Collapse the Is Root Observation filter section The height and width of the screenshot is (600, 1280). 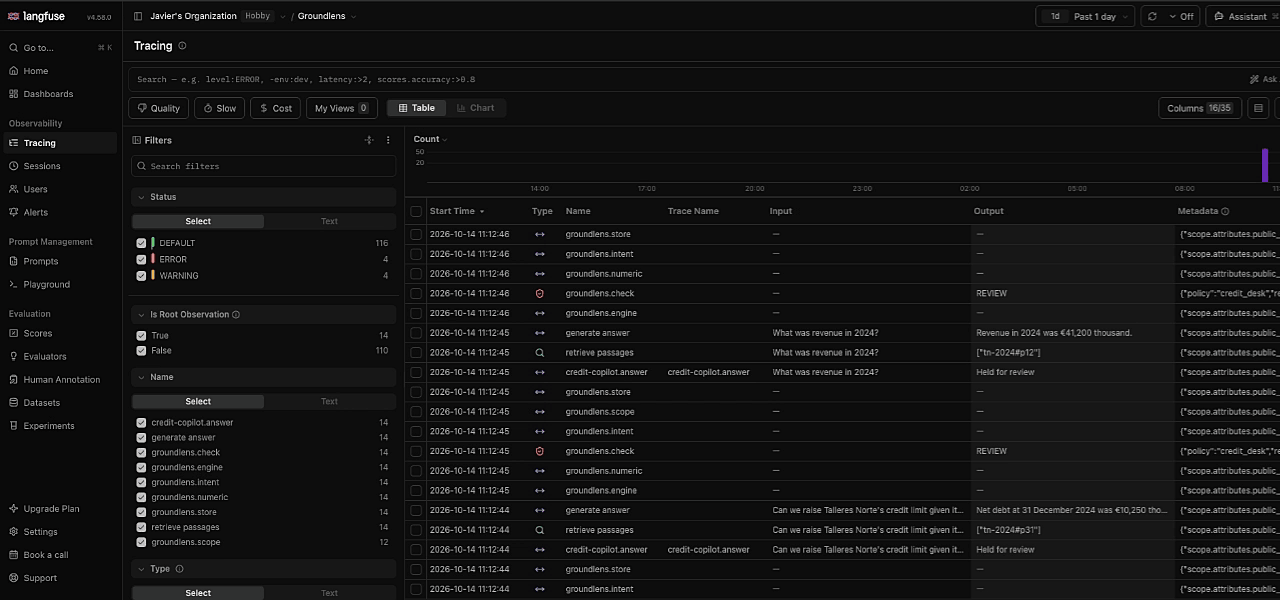point(264,314)
